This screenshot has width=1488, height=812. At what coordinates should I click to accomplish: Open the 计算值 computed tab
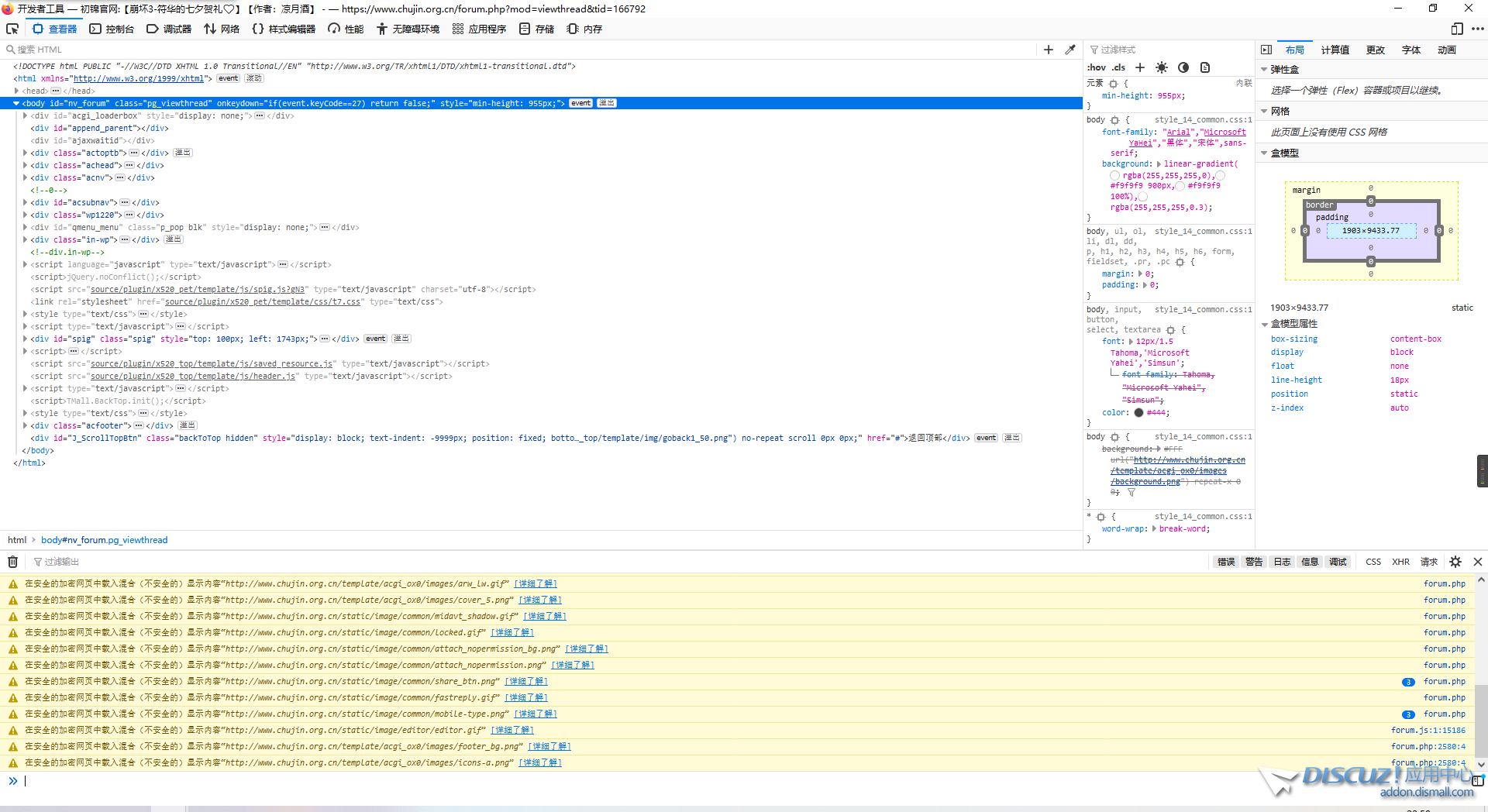coord(1335,50)
